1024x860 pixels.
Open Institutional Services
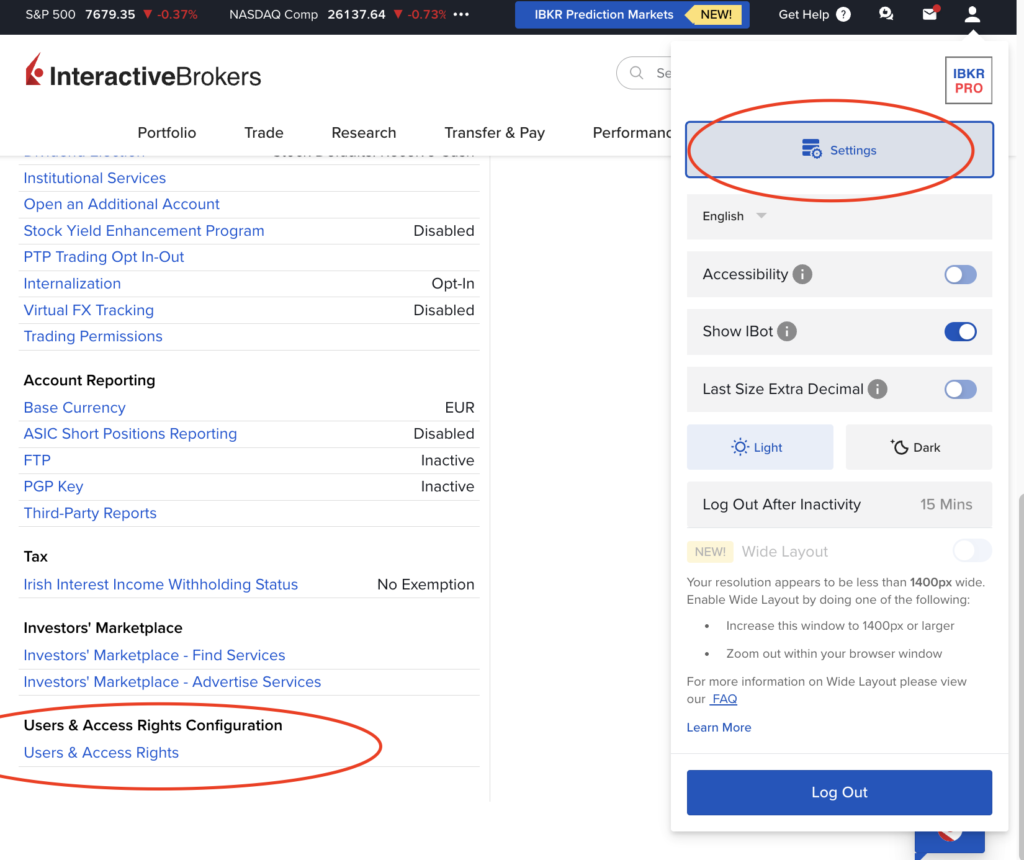pos(95,178)
